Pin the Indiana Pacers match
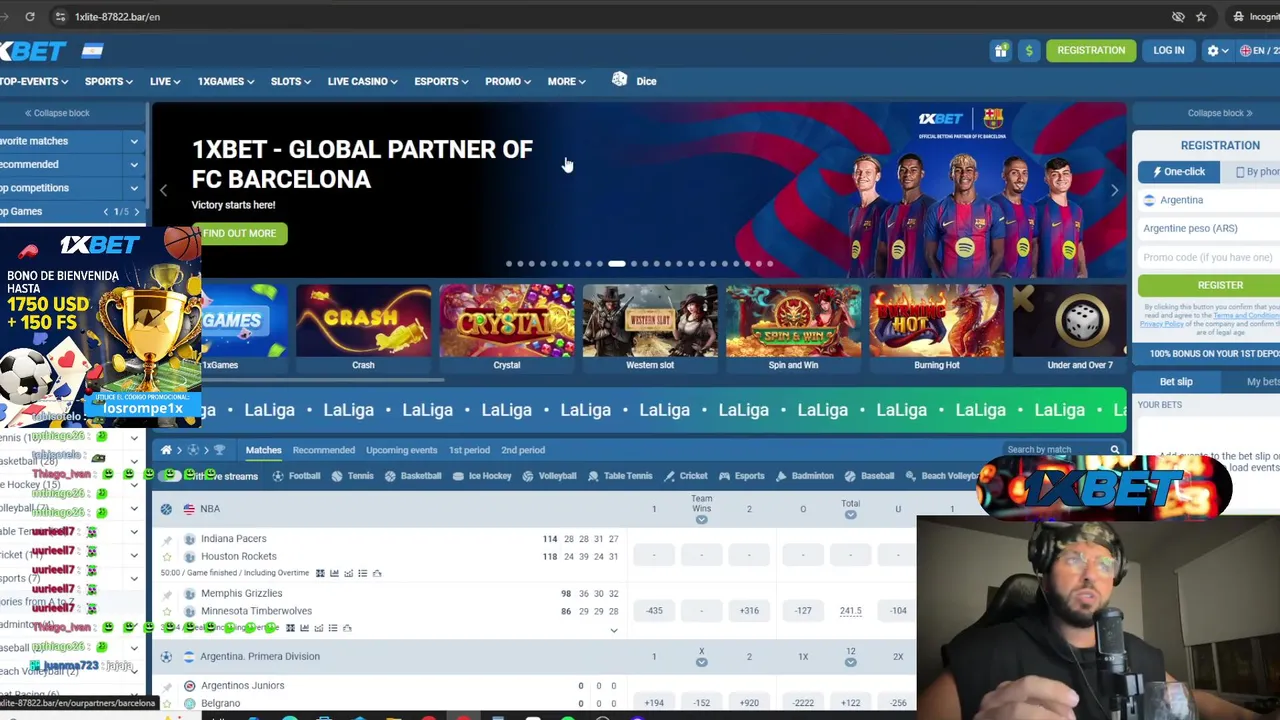The width and height of the screenshot is (1280, 720). coord(167,541)
